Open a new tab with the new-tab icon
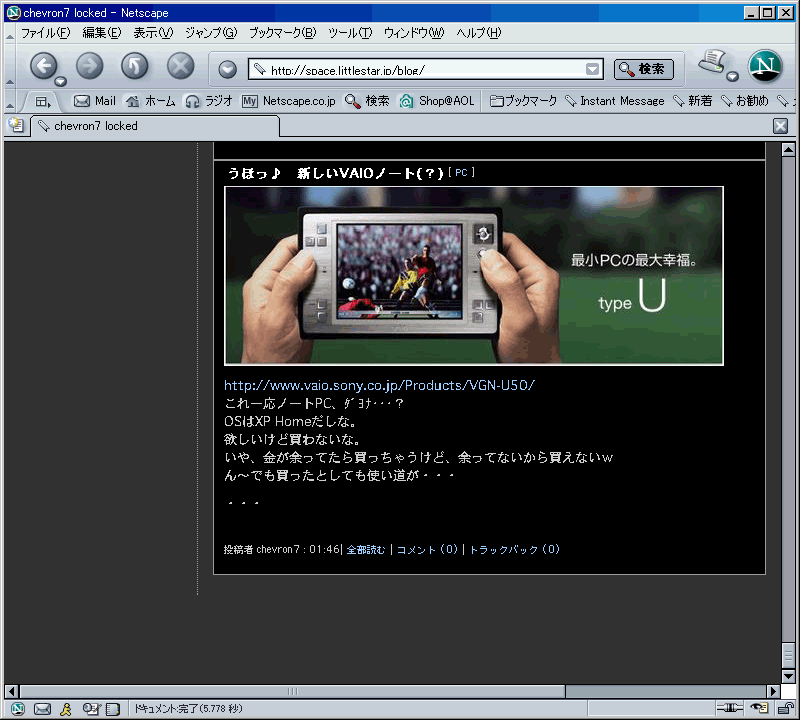The width and height of the screenshot is (800, 720). click(16, 125)
